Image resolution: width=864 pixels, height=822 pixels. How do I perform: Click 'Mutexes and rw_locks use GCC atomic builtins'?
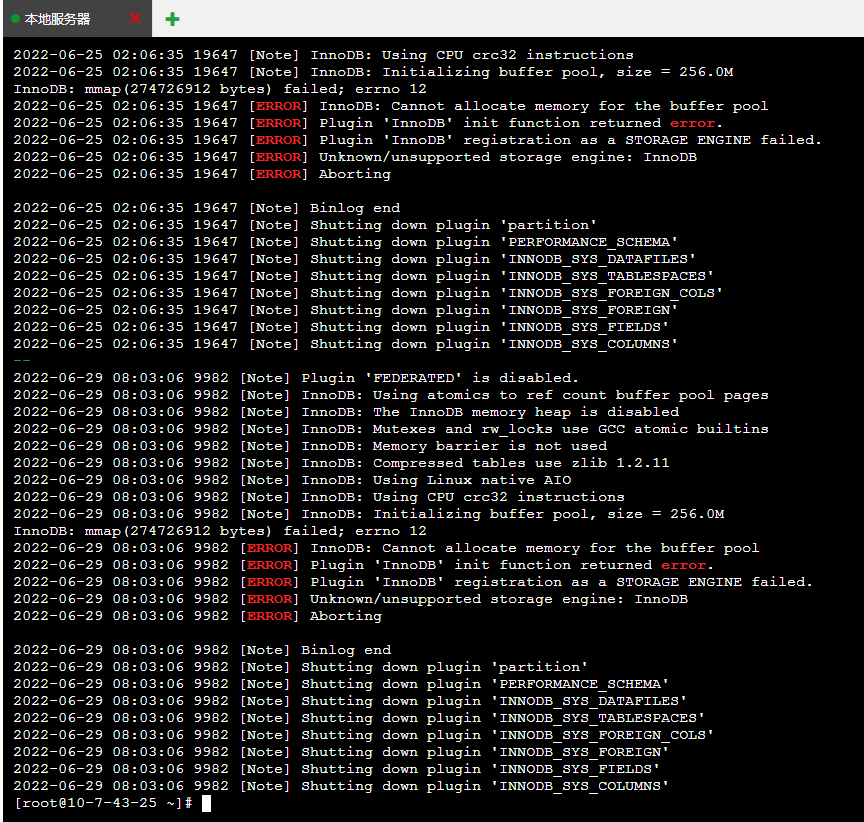(x=570, y=429)
